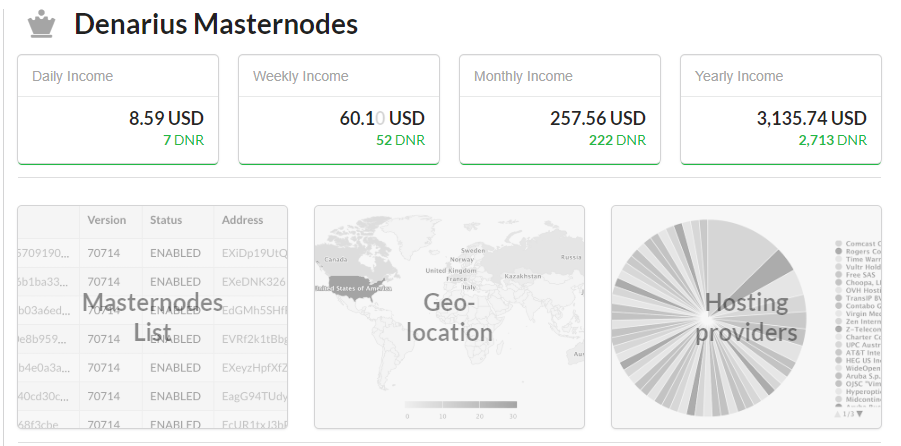
Task: Click the Rogers legend marker
Action: (x=838, y=251)
